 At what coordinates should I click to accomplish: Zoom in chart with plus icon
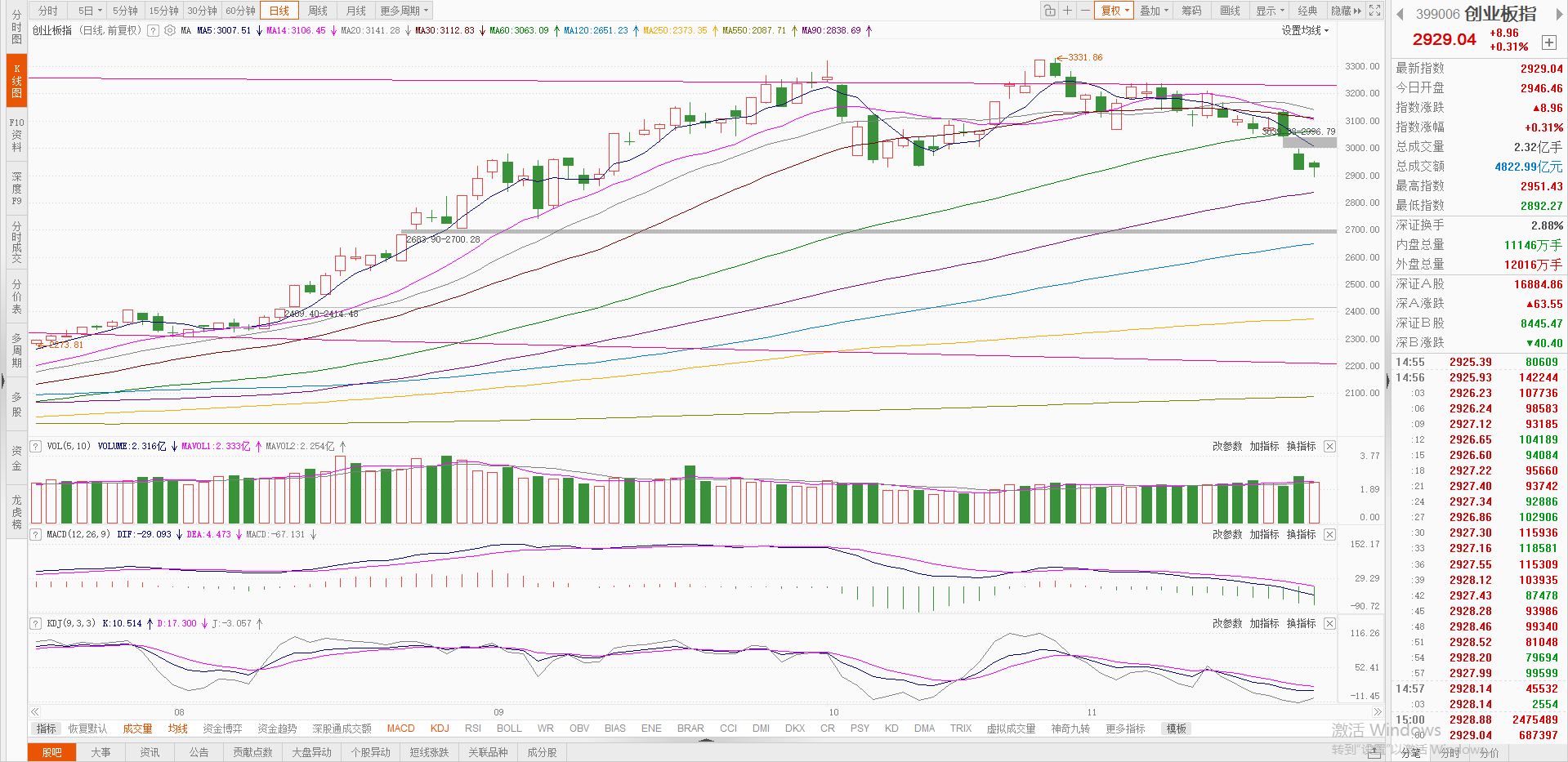point(1067,11)
